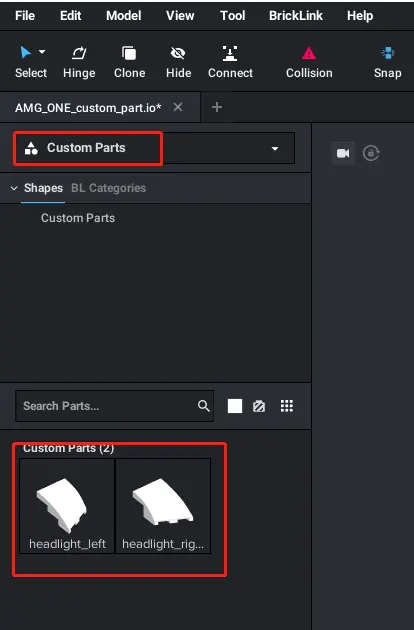Toggle the decorated parts filter icon

(259, 406)
